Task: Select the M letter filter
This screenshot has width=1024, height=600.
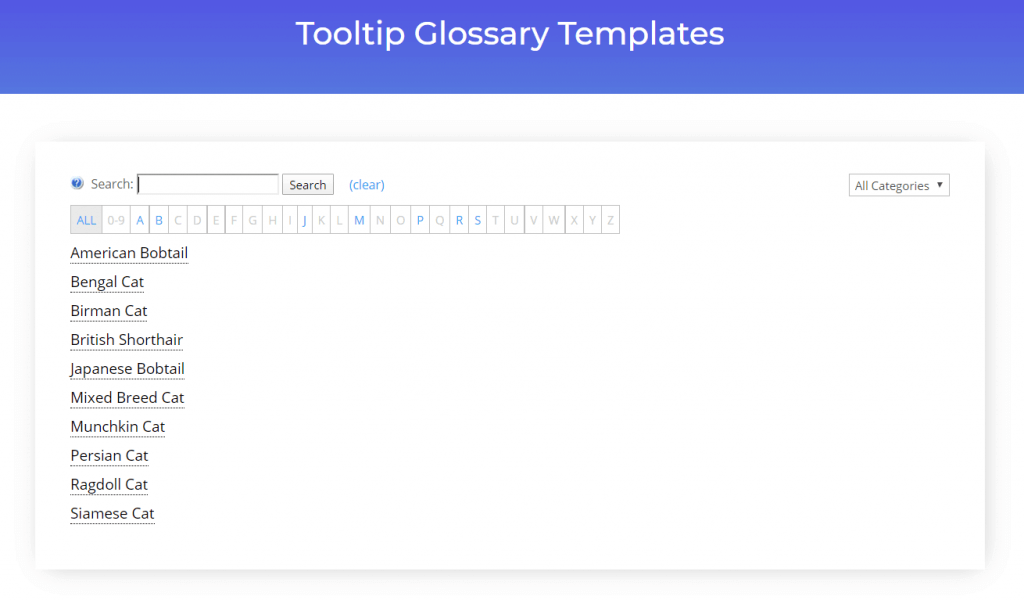Action: pos(359,219)
